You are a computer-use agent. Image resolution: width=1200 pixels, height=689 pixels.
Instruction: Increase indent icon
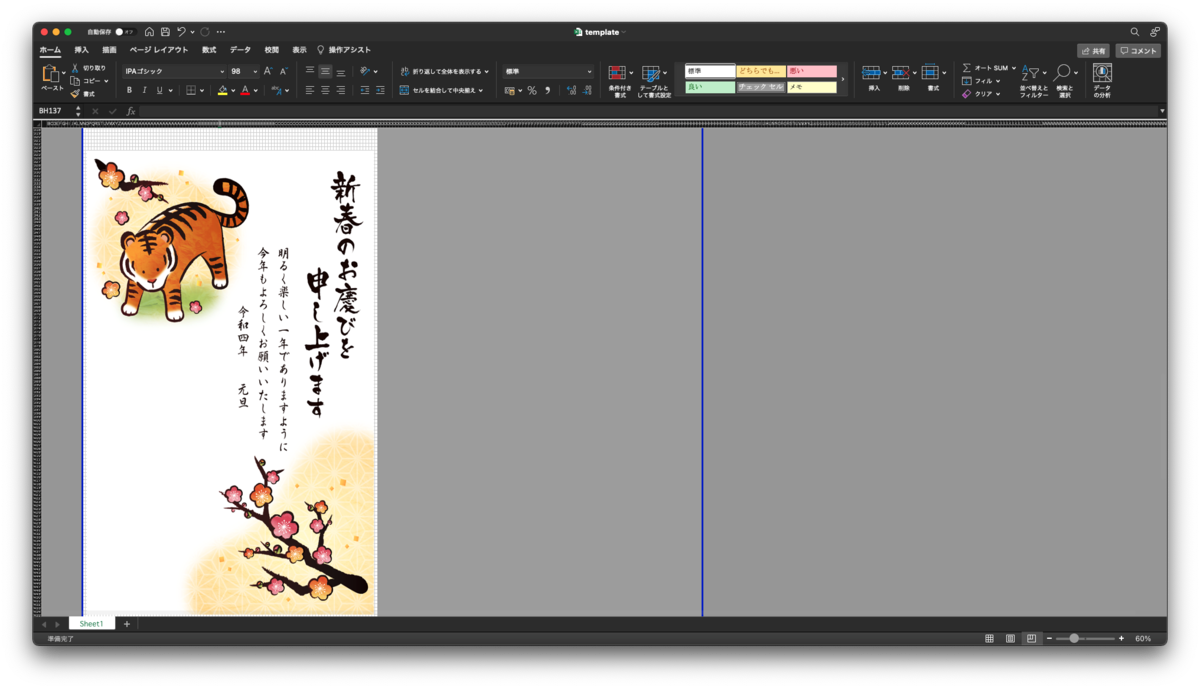[380, 90]
